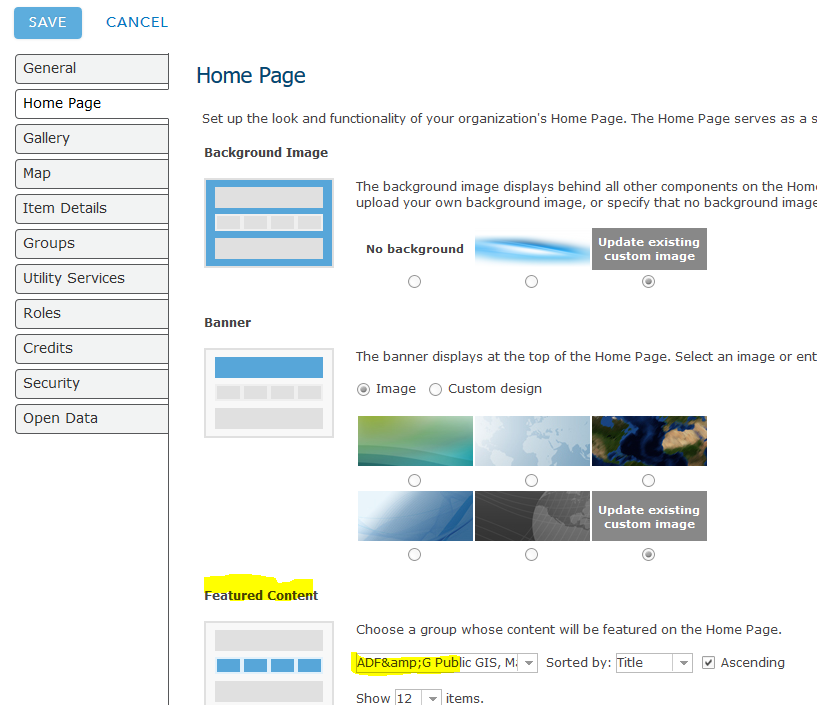
Task: Toggle the Ascending checkbox
Action: 708,663
